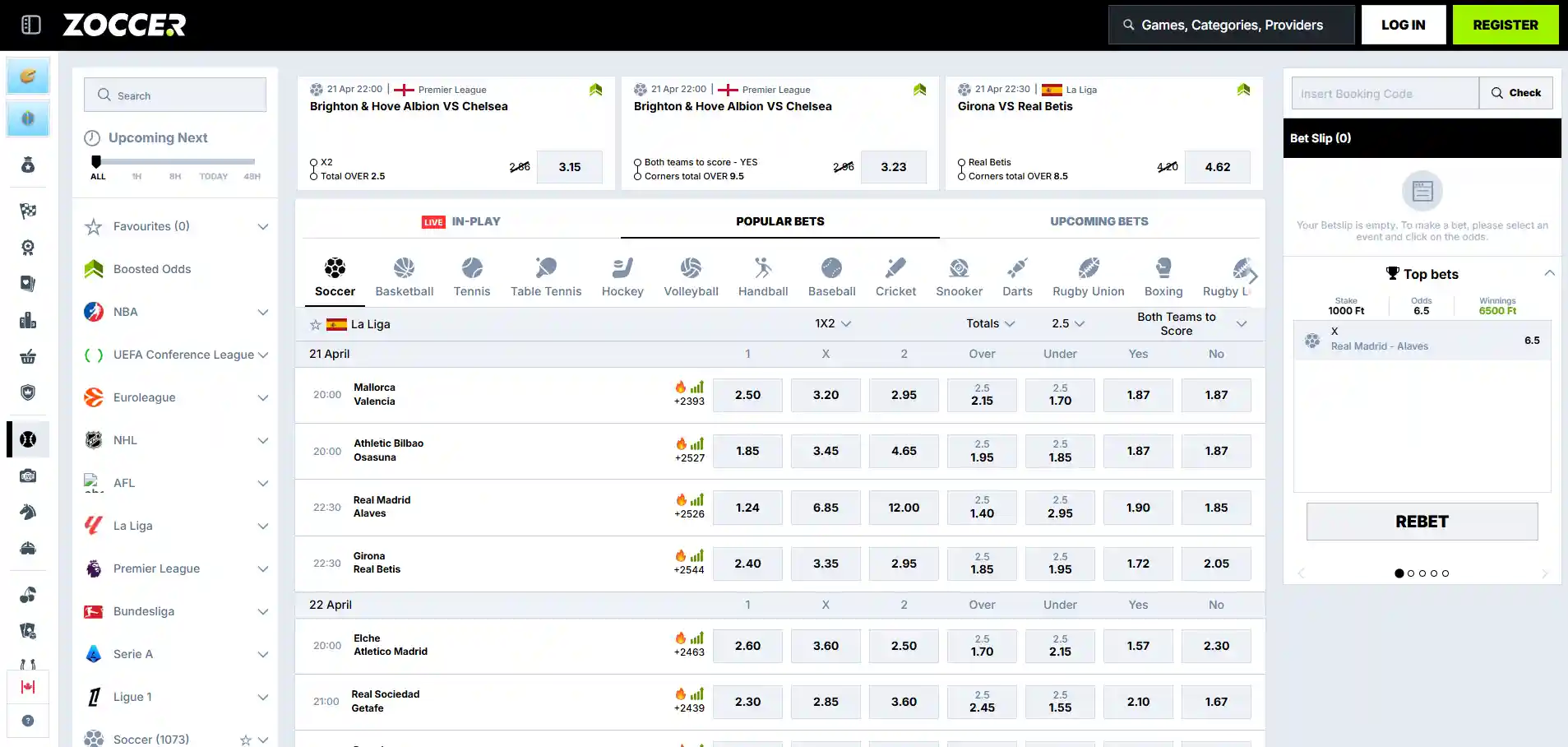Image resolution: width=1568 pixels, height=747 pixels.
Task: Set Upcoming Next slider to TODAY
Action: 213,175
